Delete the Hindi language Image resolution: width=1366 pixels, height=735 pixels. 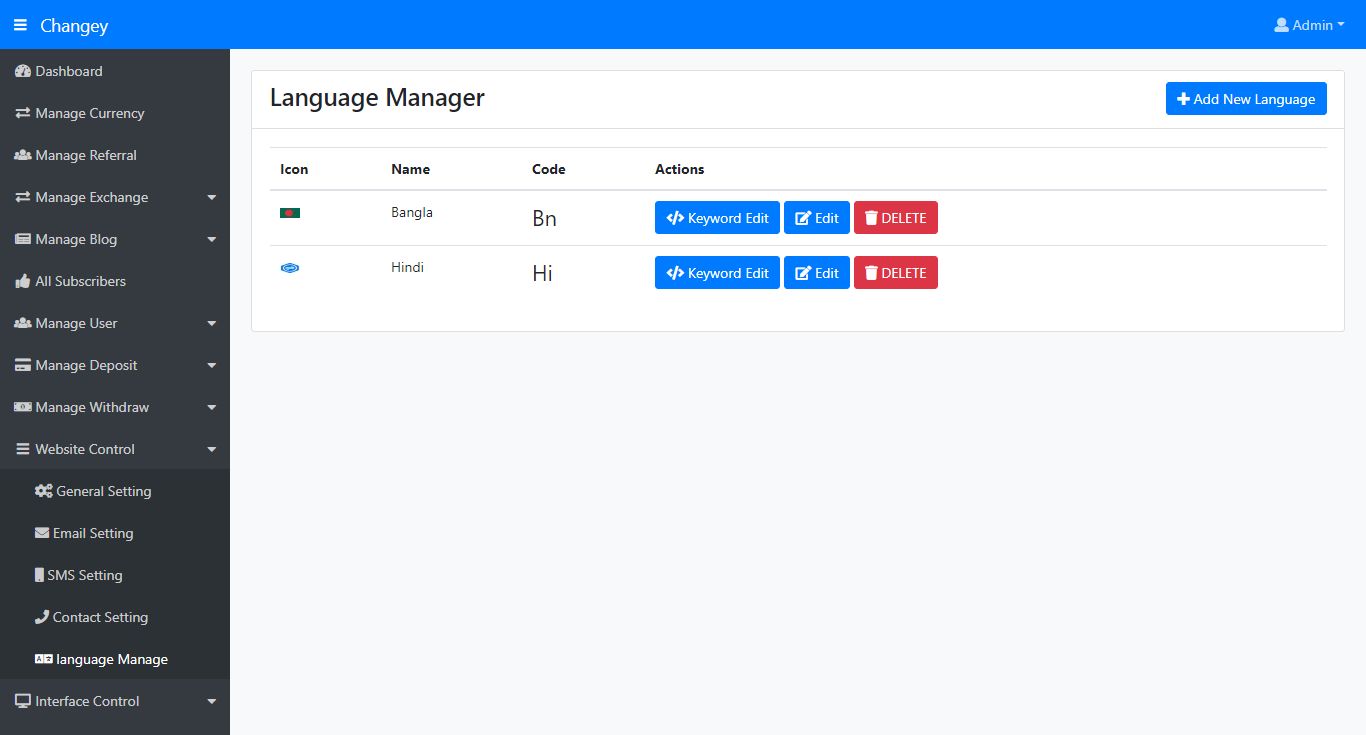pyautogui.click(x=895, y=273)
